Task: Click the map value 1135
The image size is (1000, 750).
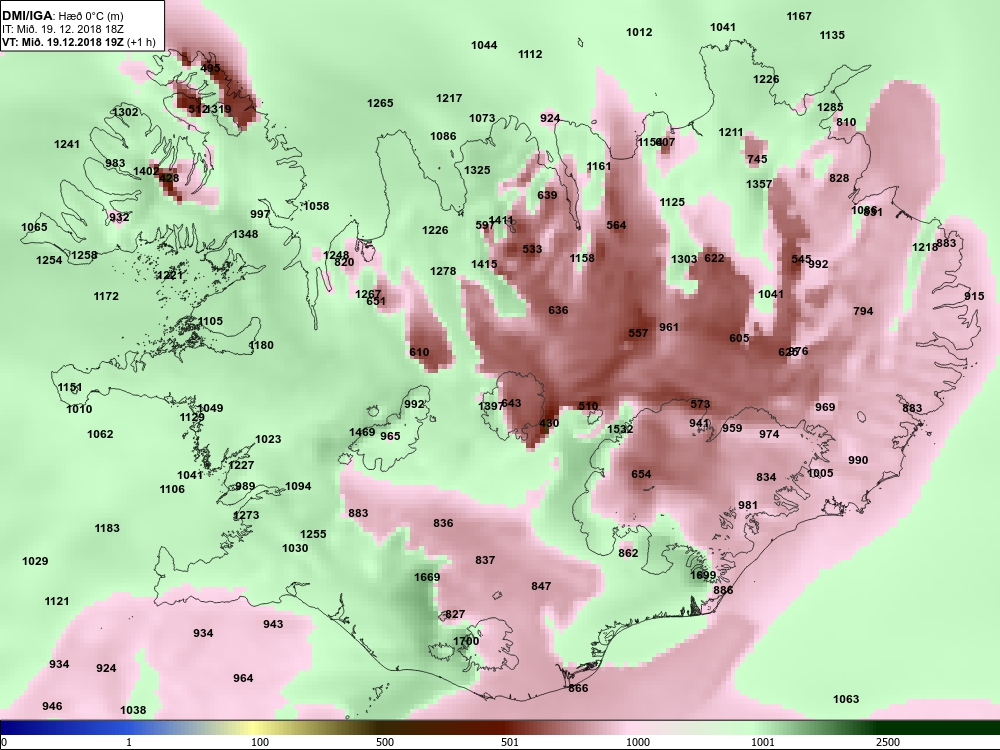Action: pyautogui.click(x=832, y=35)
